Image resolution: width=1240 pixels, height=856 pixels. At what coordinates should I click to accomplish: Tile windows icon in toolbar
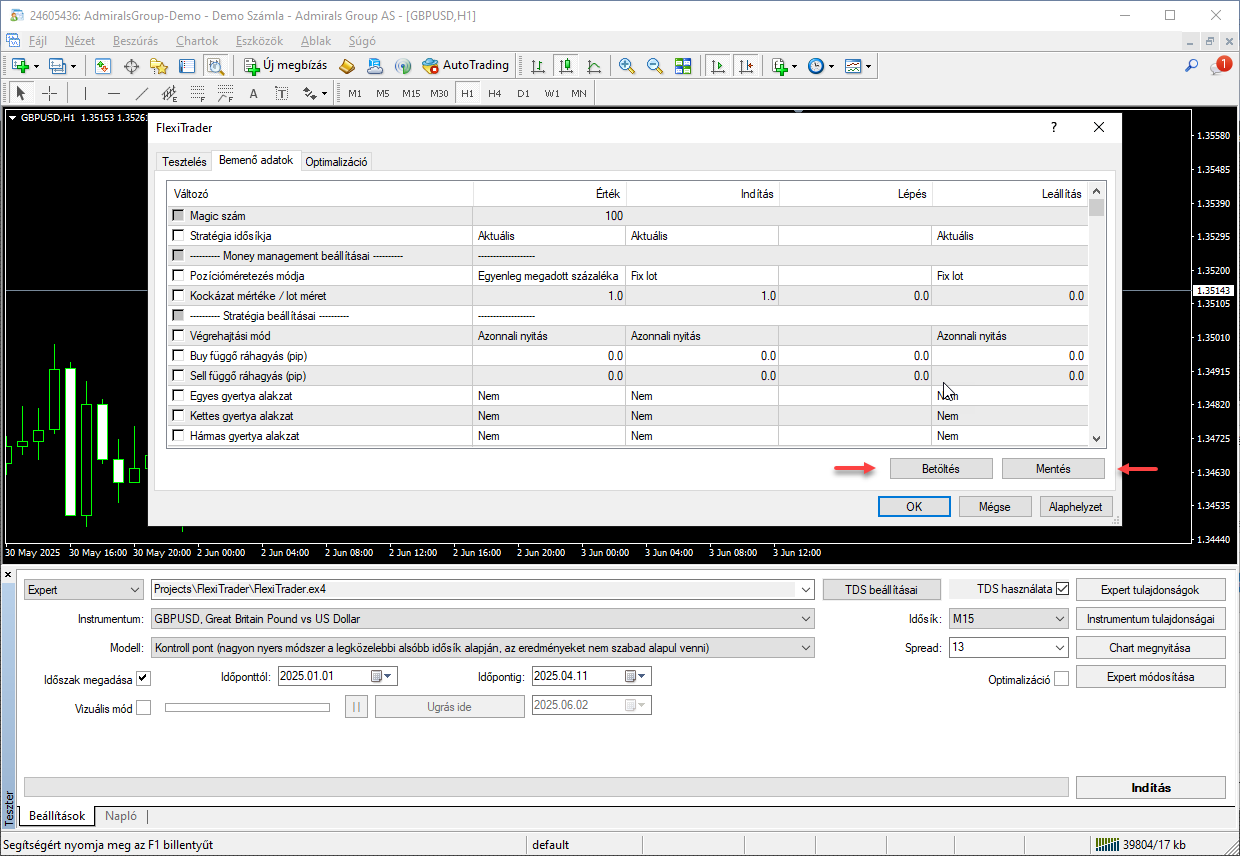point(683,66)
